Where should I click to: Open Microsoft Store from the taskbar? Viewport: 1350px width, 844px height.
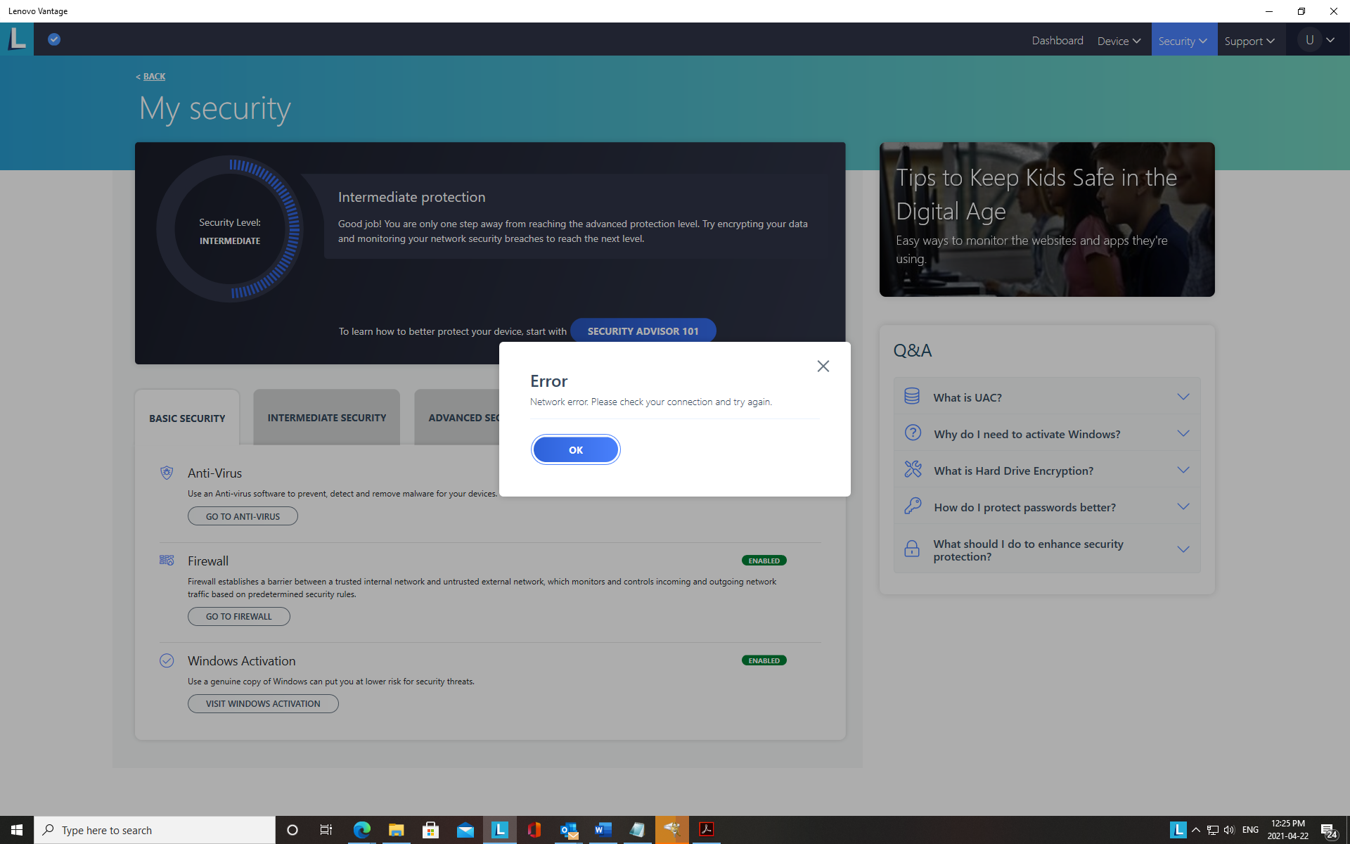tap(431, 830)
